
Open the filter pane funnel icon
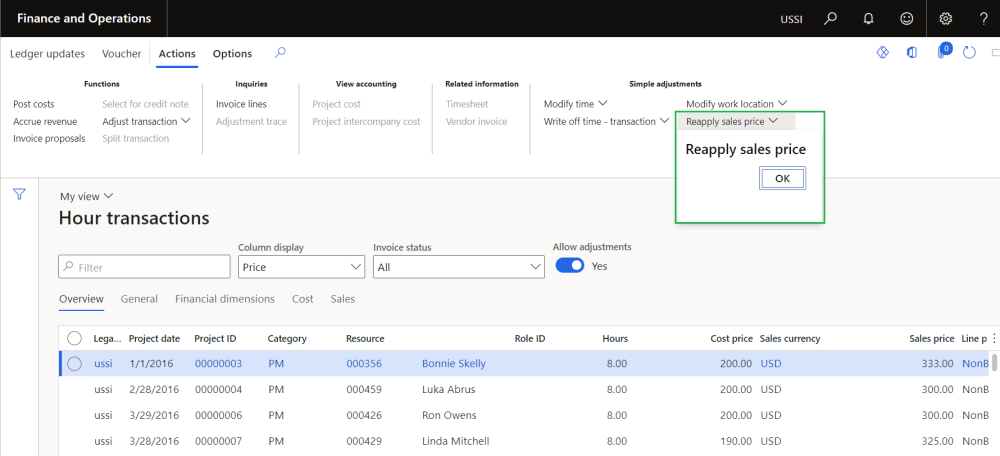[x=18, y=195]
